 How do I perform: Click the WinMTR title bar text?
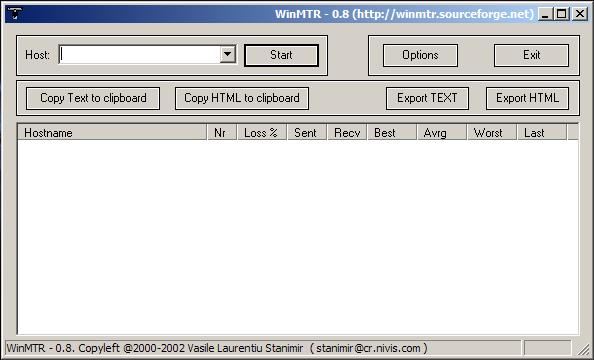click(404, 14)
